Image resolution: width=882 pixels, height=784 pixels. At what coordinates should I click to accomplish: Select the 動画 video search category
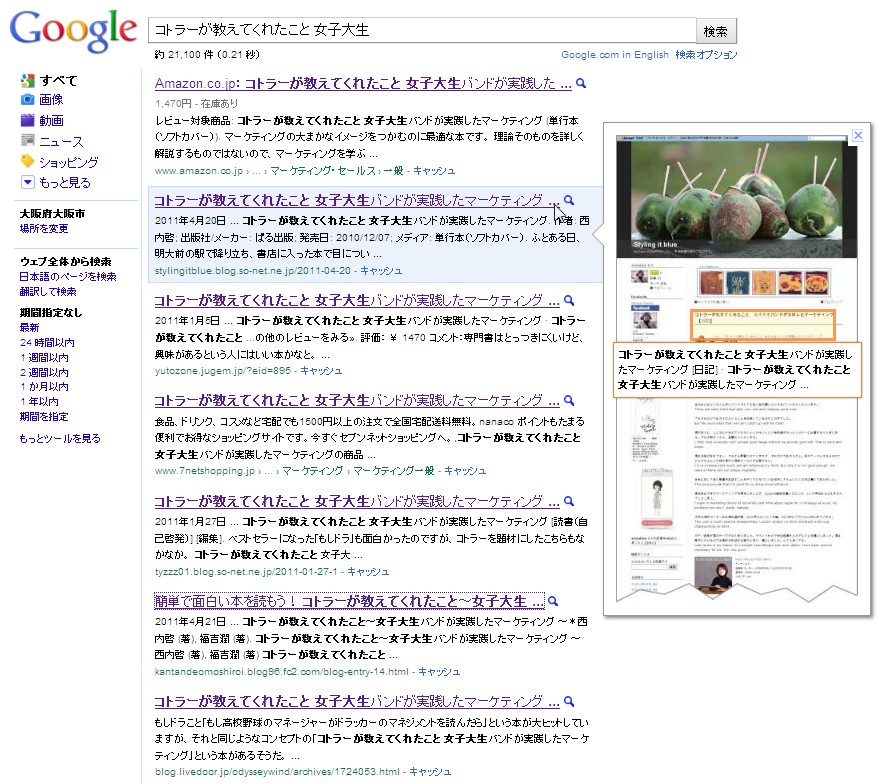pos(51,120)
